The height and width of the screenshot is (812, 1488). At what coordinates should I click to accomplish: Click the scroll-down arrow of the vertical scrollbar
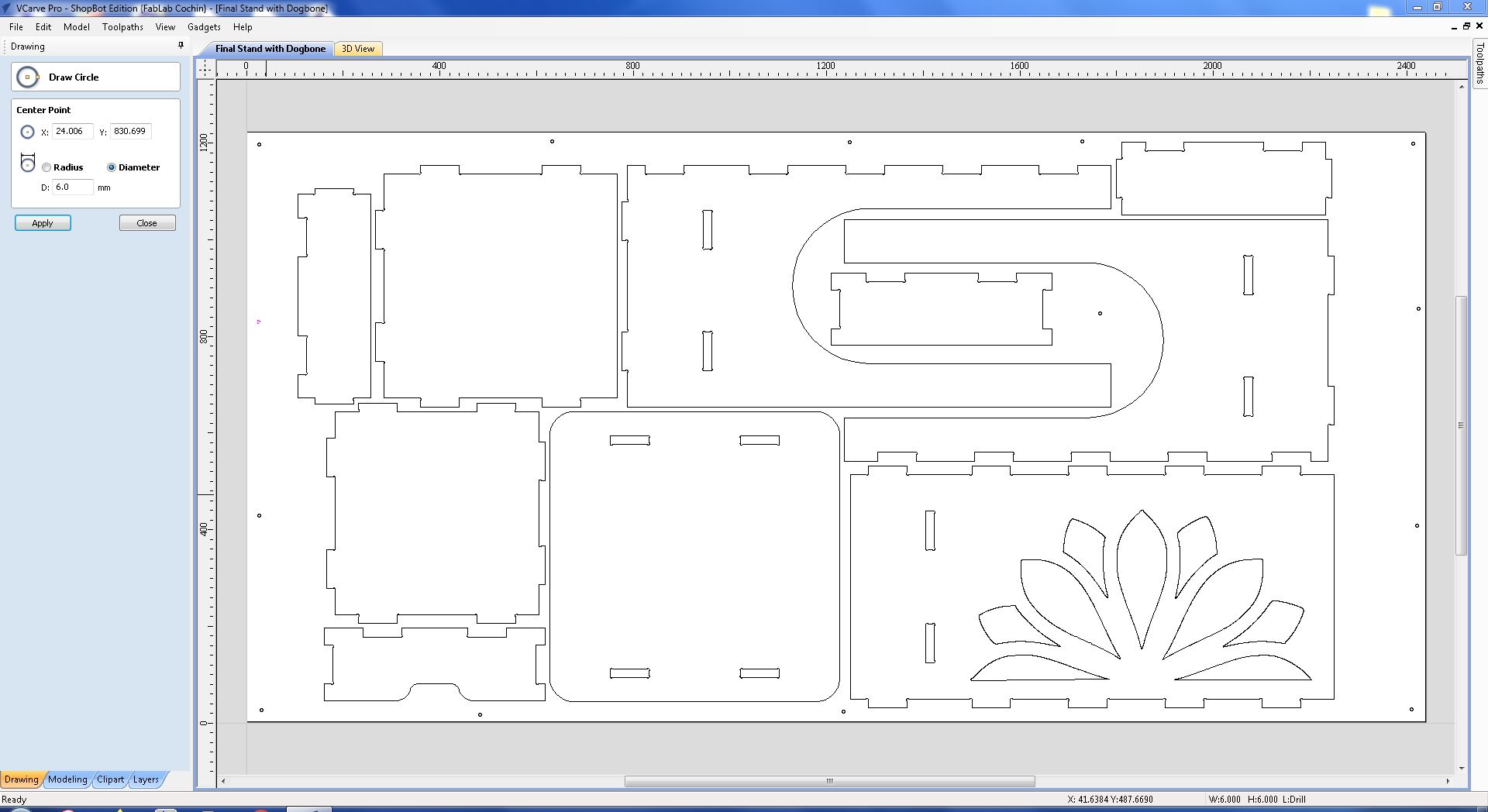point(1461,768)
